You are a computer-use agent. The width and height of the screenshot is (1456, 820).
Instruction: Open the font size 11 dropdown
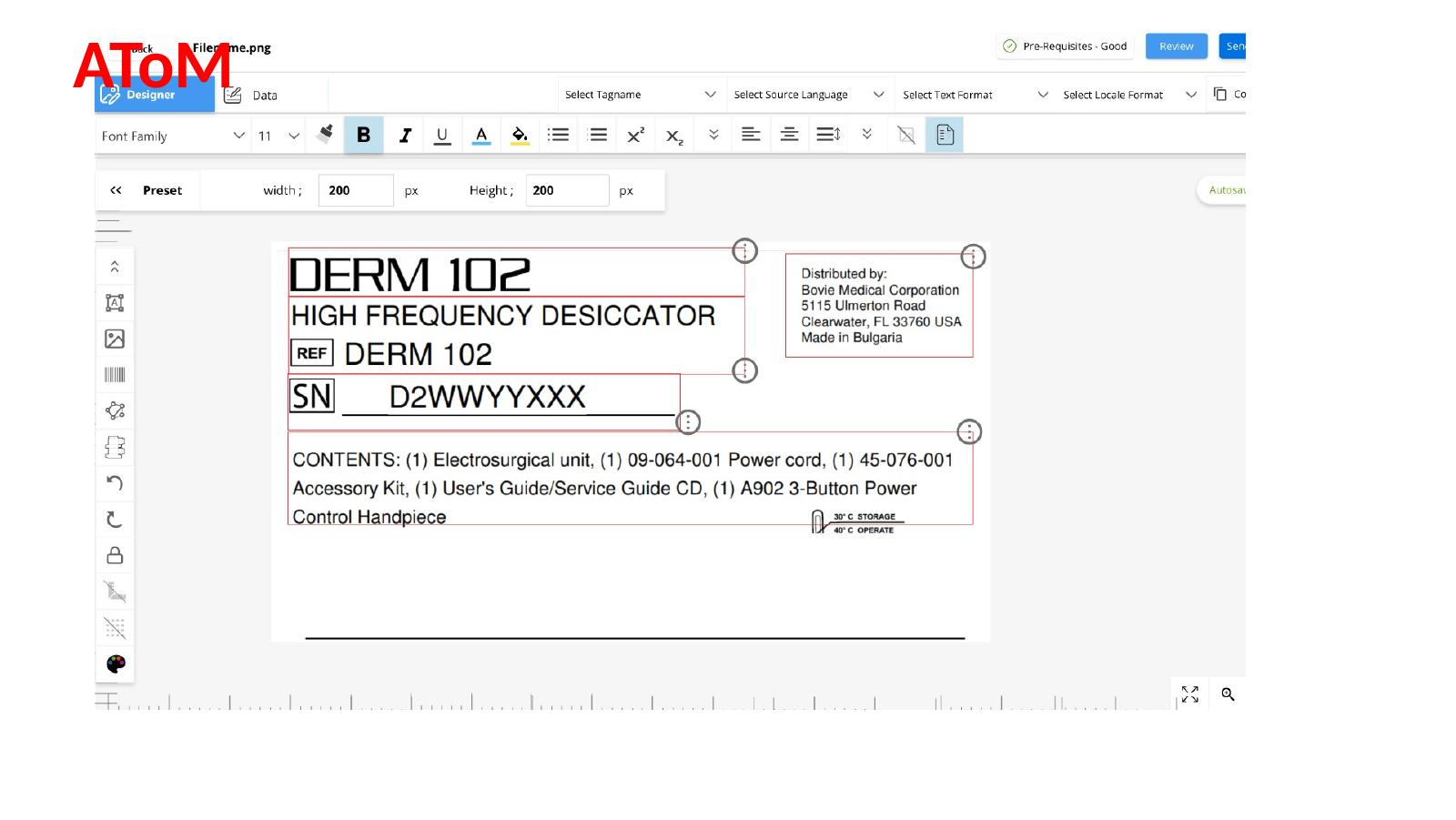(278, 136)
